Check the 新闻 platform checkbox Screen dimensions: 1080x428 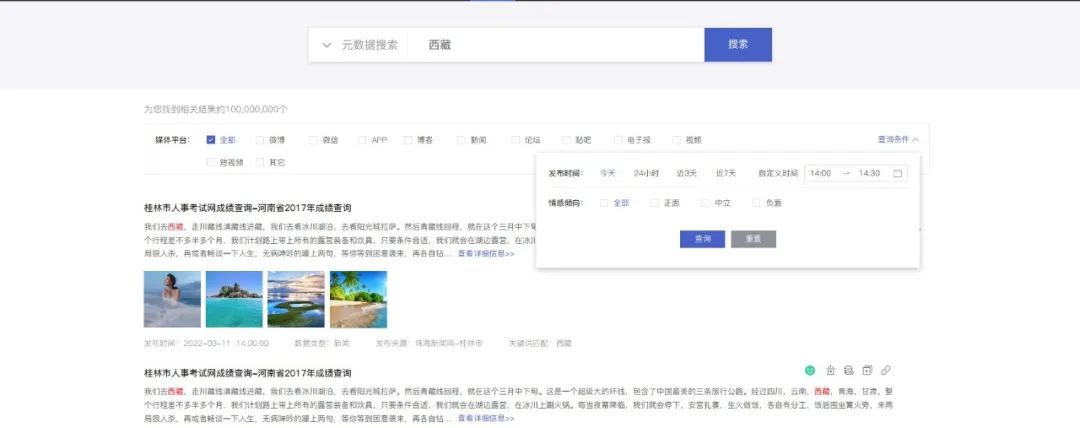(461, 140)
